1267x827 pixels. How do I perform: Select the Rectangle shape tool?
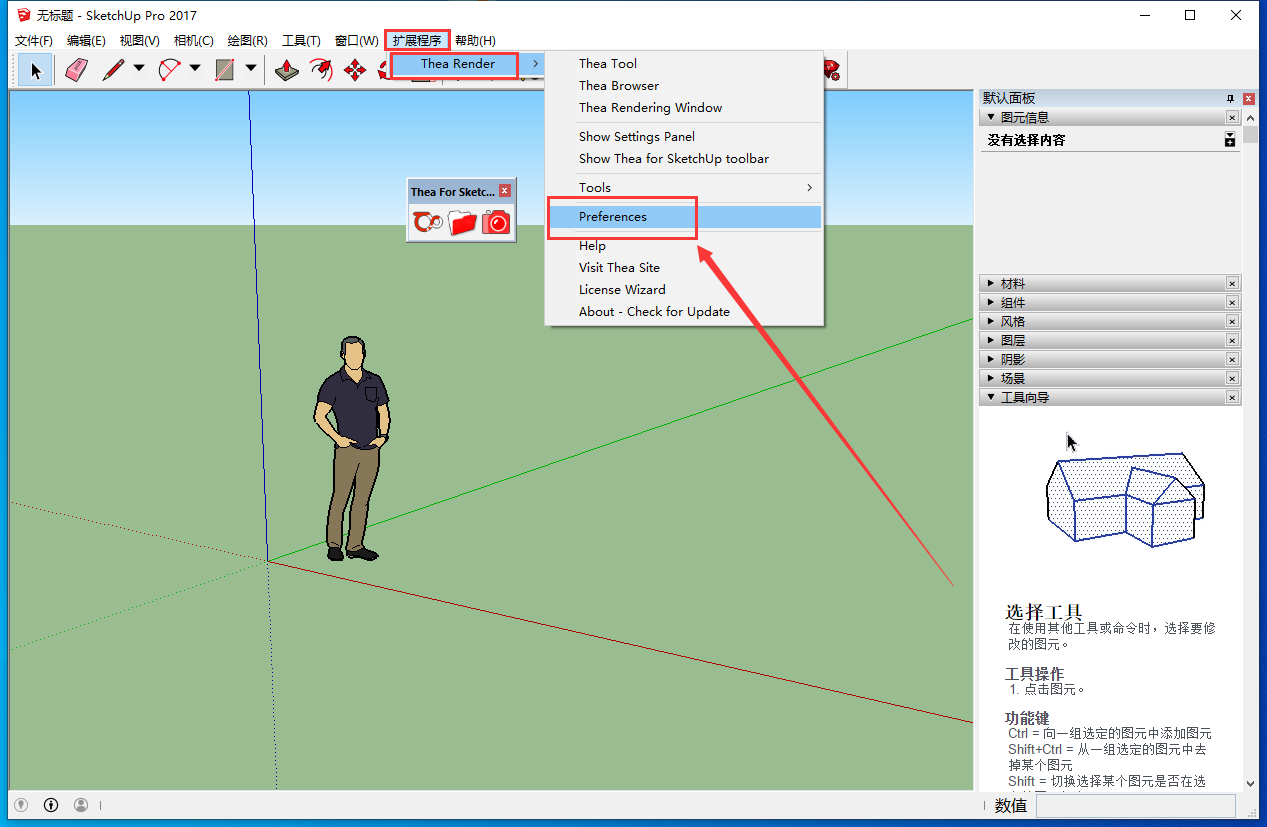(x=225, y=70)
